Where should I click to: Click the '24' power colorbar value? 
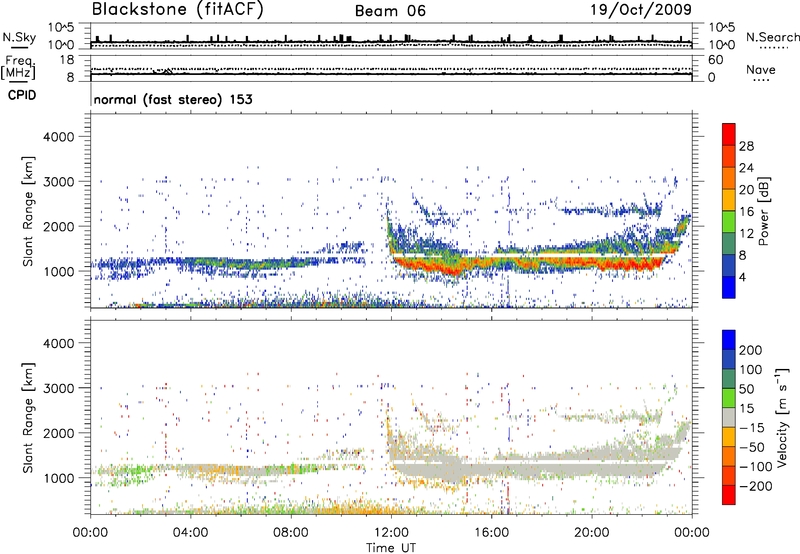(746, 168)
